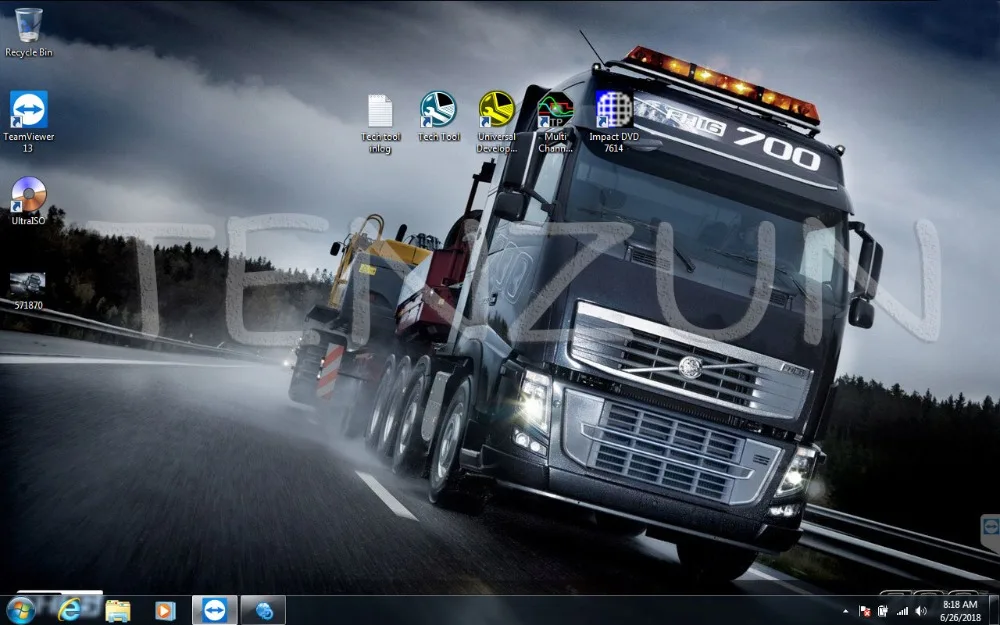Select the Tech Tool desktop shortcut
Screen dimensions: 1000x625
tap(439, 116)
